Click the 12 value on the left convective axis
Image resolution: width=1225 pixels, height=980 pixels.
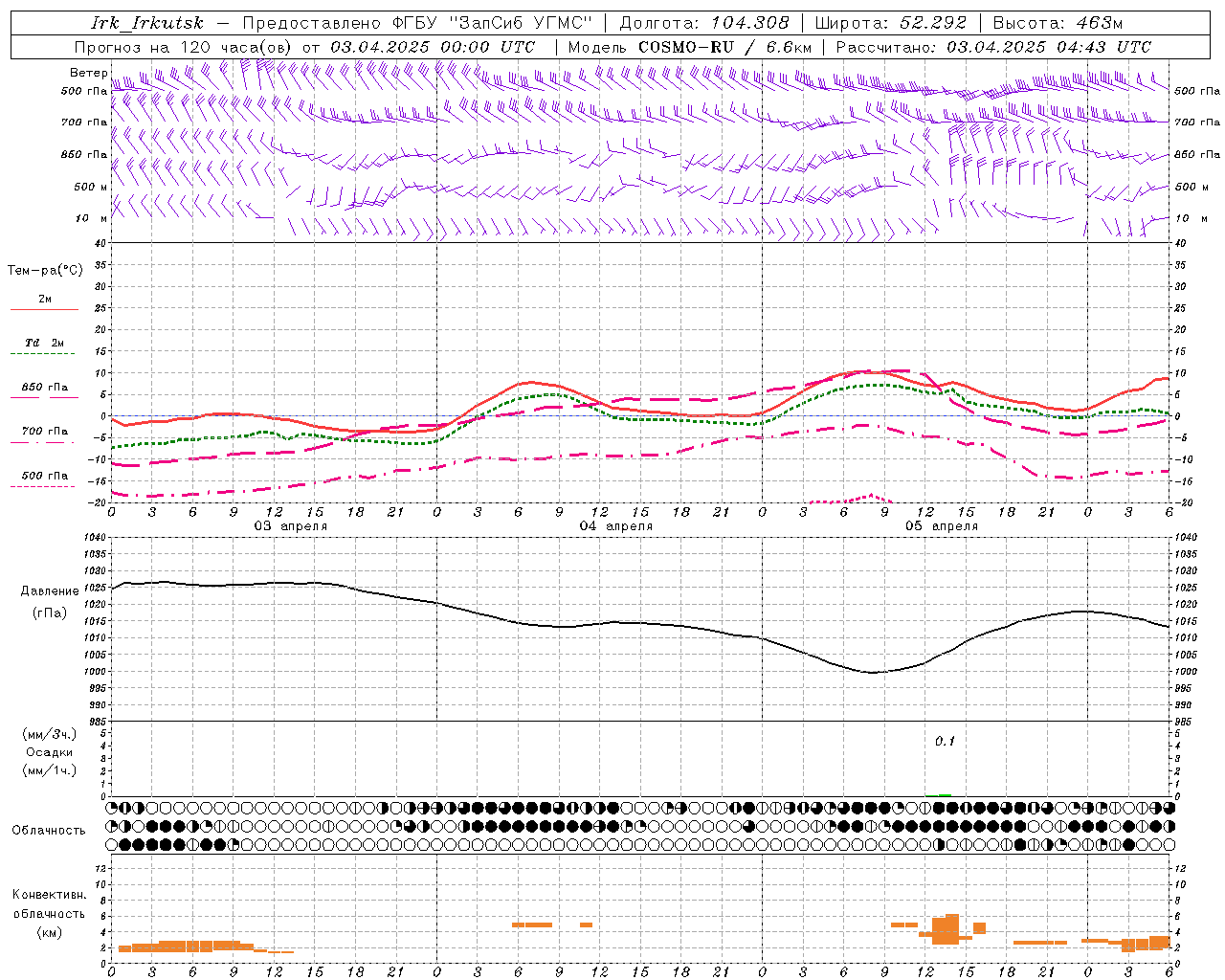tap(100, 868)
